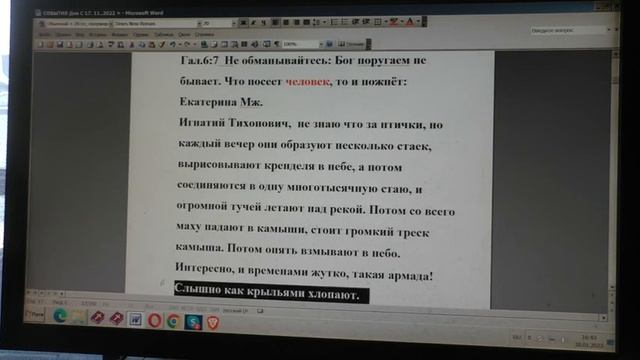Save the document with the floppy icon
The image size is (640, 360).
[60, 44]
